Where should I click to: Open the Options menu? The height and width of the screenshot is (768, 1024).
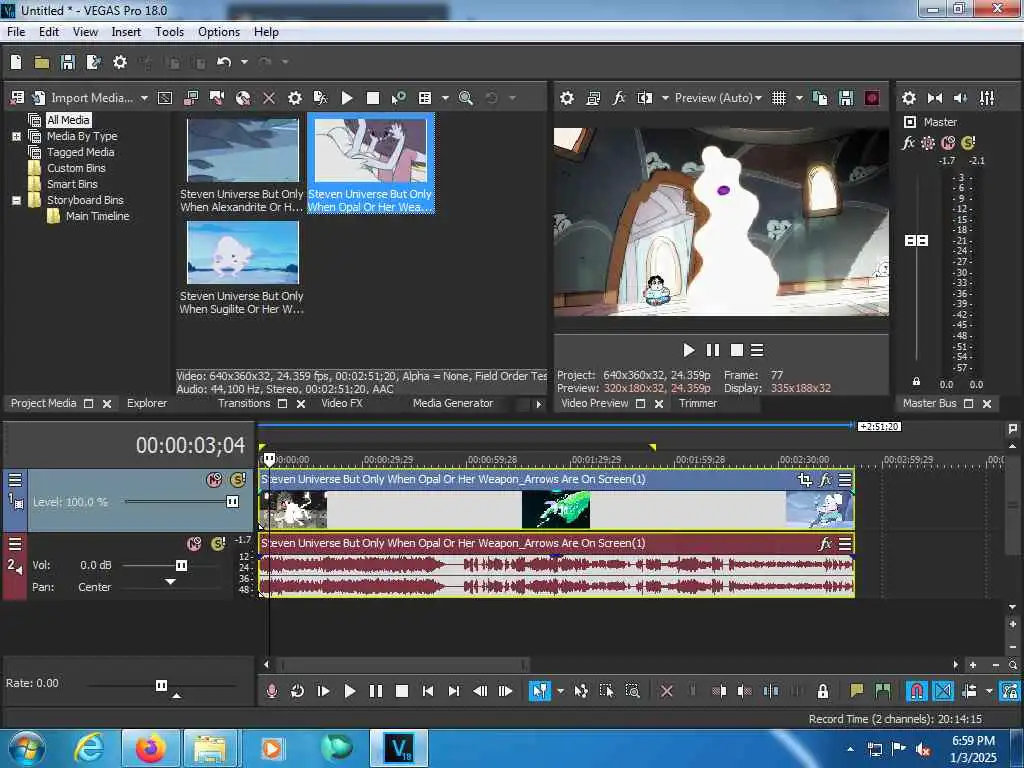click(x=219, y=32)
